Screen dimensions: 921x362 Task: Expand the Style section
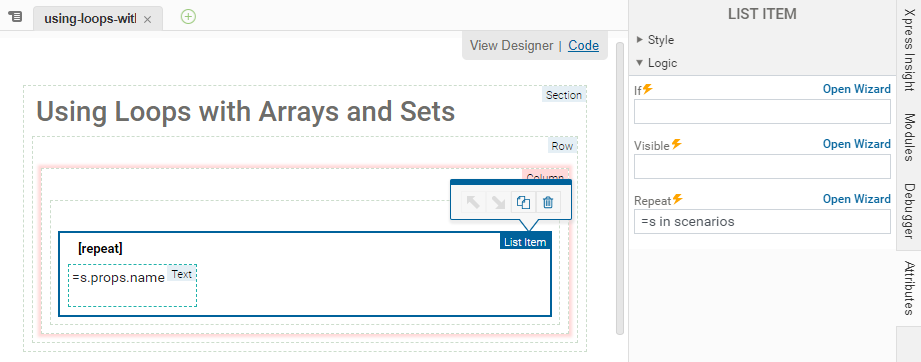coord(655,40)
